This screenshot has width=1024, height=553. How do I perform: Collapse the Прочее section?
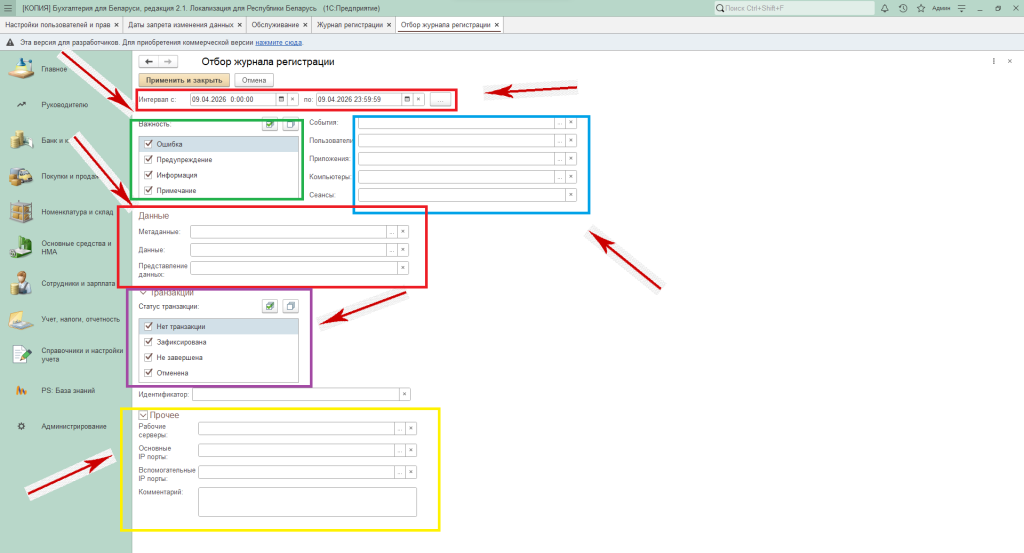(144, 415)
